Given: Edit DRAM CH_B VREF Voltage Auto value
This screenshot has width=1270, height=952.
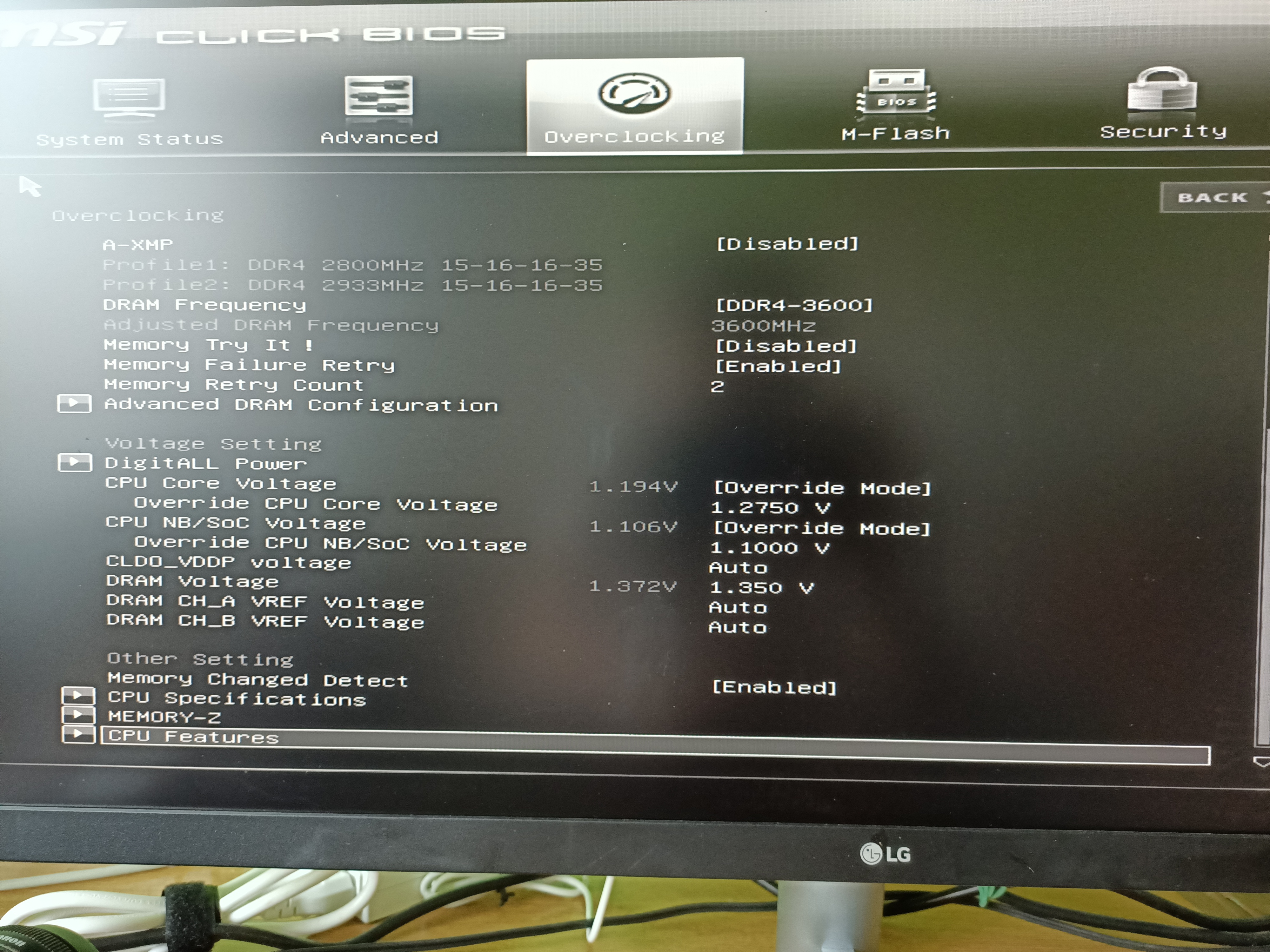Looking at the screenshot, I should point(738,627).
